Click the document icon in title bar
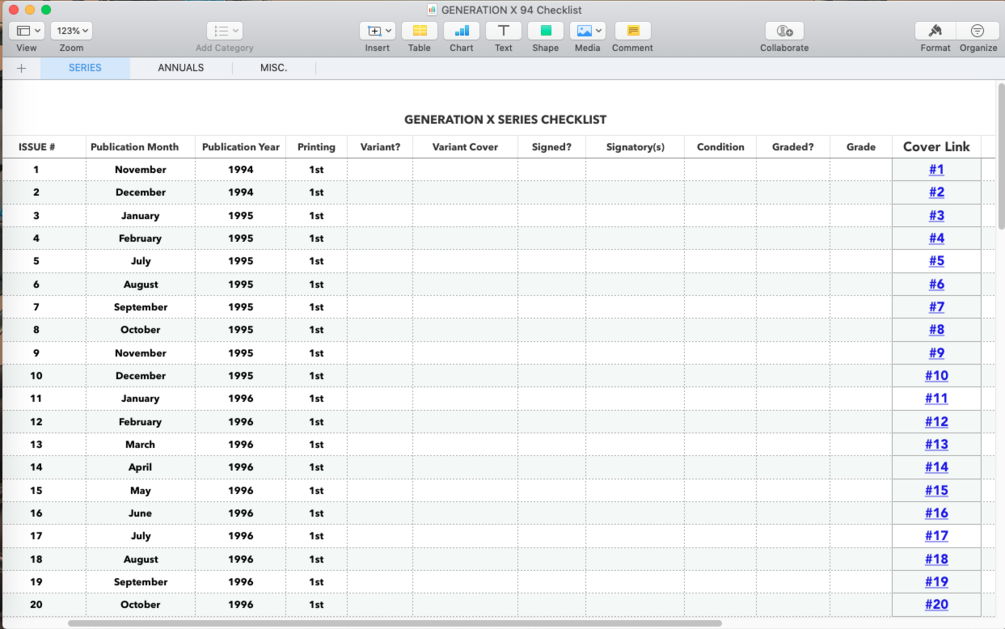 432,10
